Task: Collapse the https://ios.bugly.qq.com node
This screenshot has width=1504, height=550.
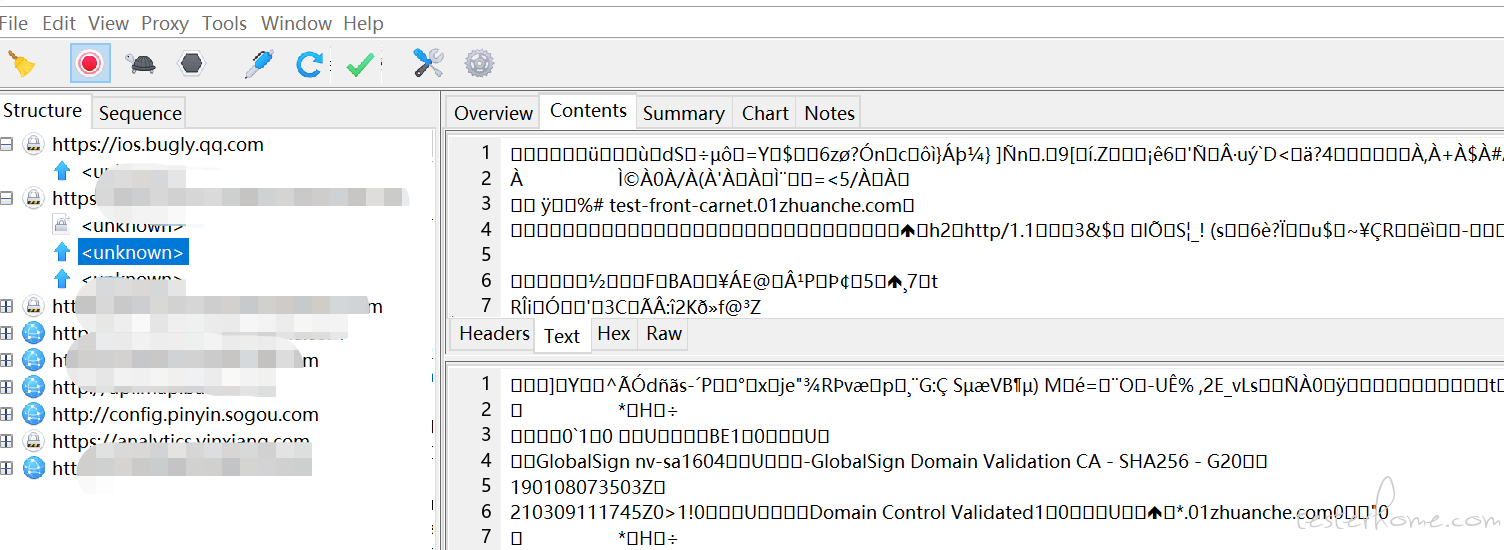Action: click(7, 145)
